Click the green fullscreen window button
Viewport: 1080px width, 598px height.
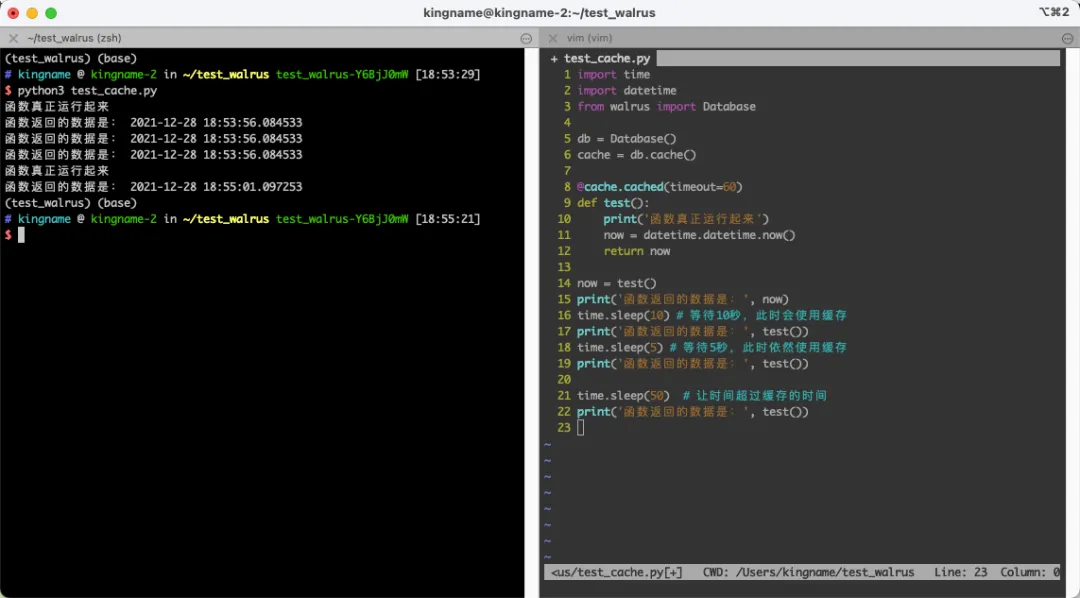coord(51,13)
